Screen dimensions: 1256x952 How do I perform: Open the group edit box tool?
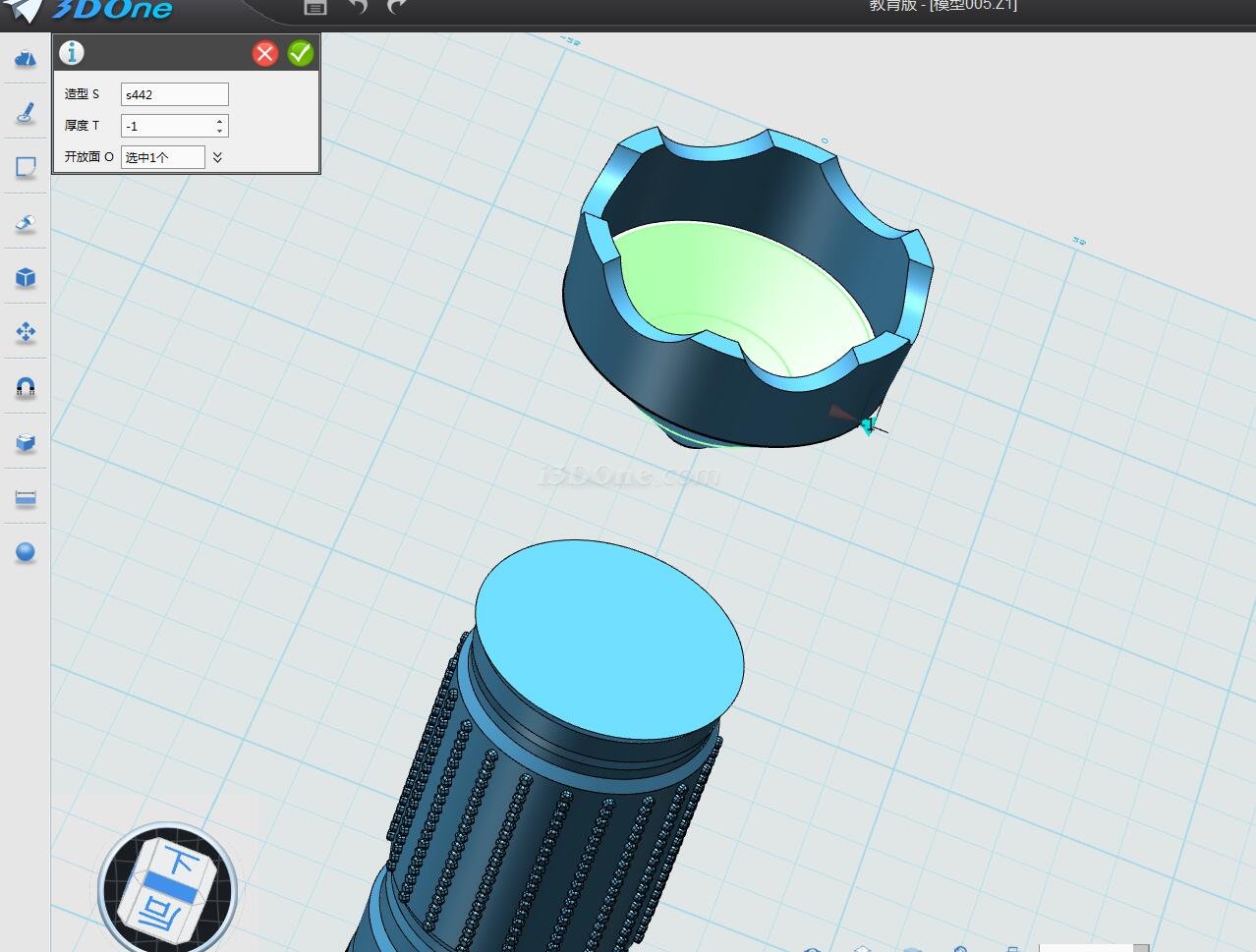coord(26,443)
